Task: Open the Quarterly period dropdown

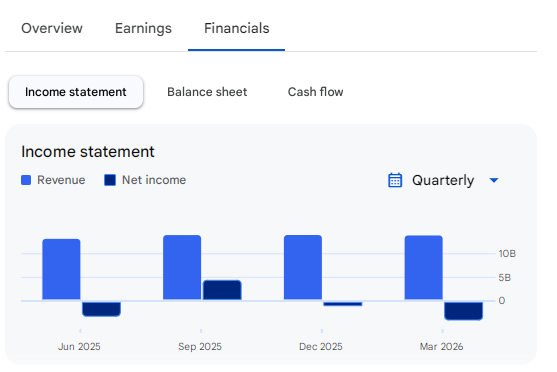Action: 443,180
